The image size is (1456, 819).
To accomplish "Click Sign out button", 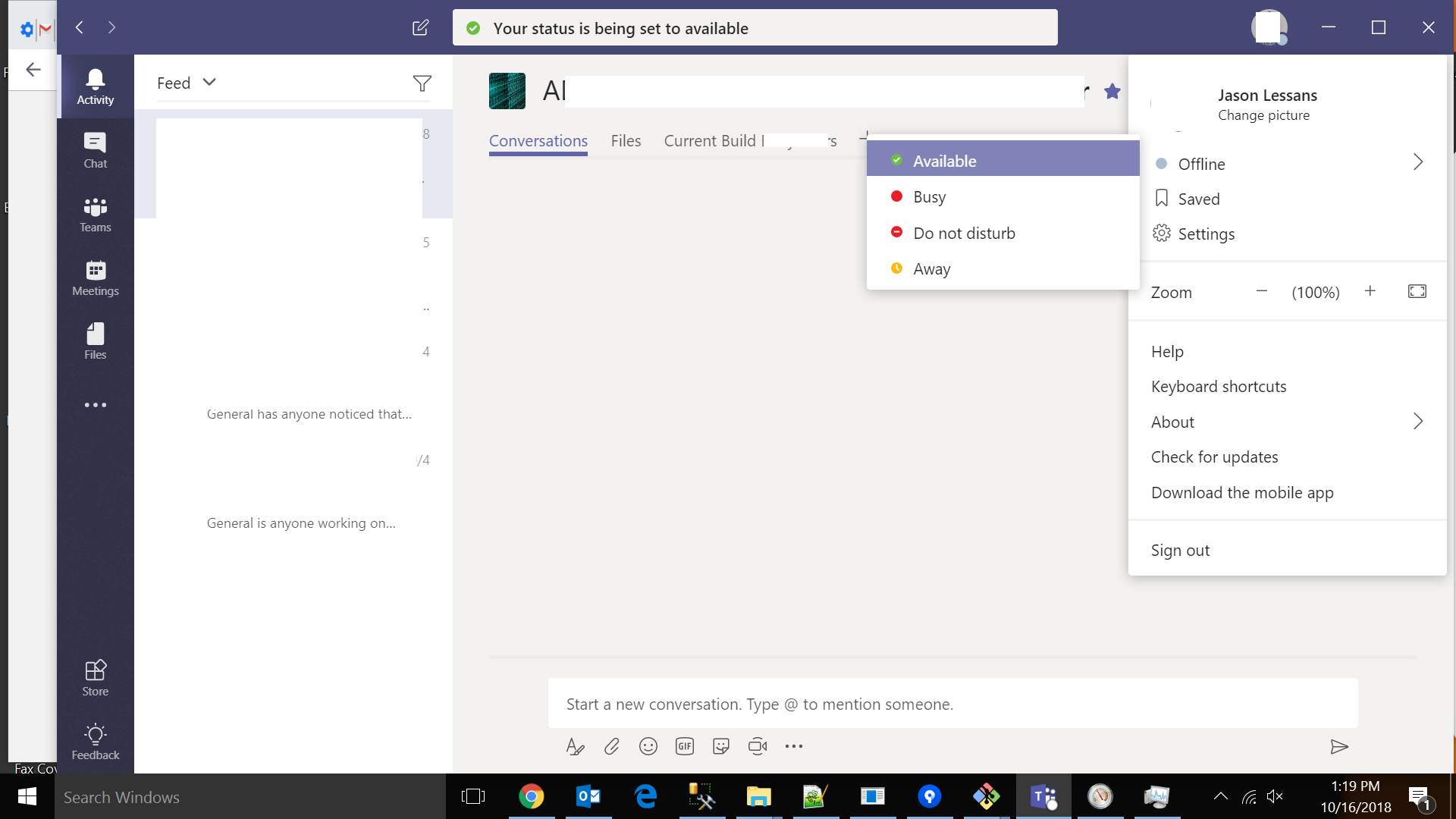I will [x=1181, y=550].
